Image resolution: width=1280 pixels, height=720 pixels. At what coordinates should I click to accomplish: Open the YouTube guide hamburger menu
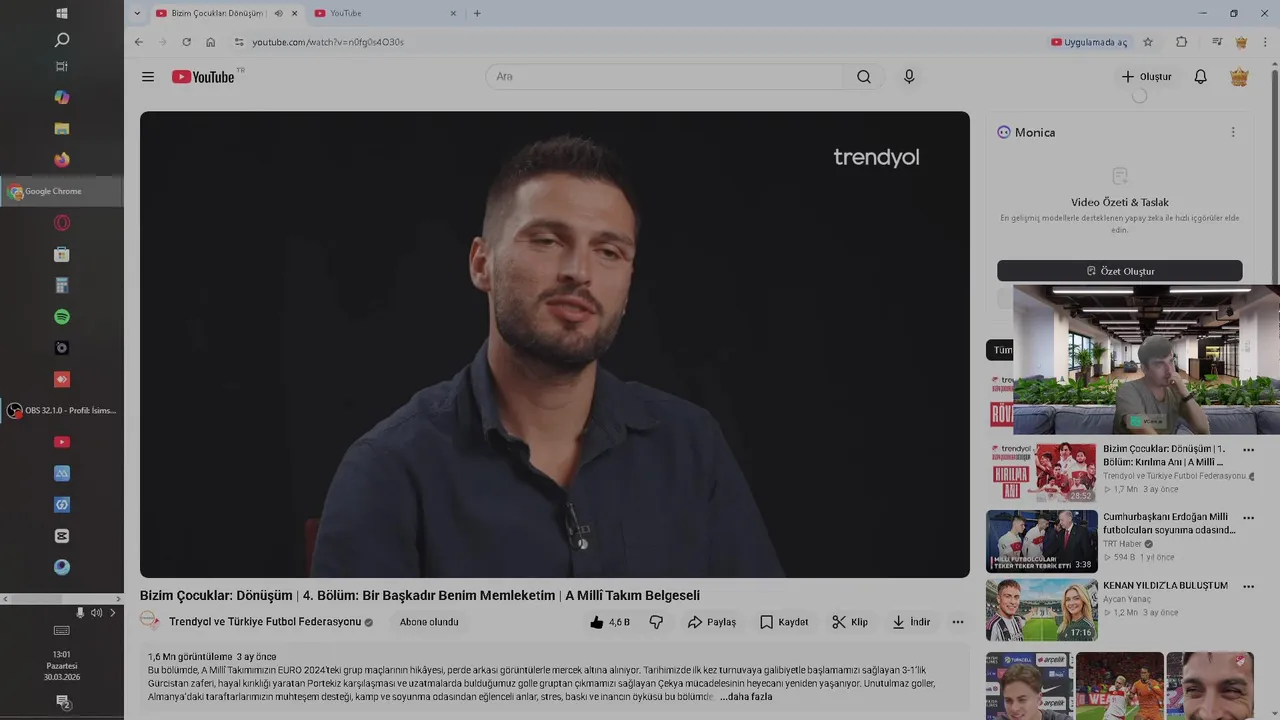[148, 77]
